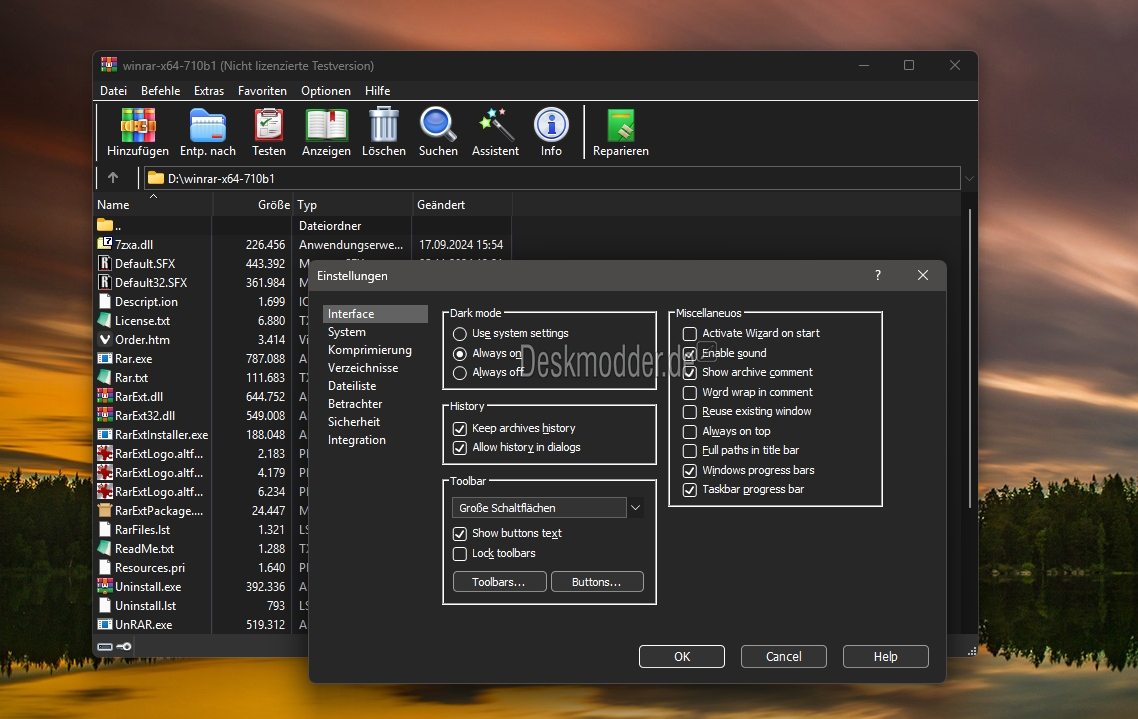The width and height of the screenshot is (1138, 719).
Task: Open the Befehle menu
Action: point(160,91)
